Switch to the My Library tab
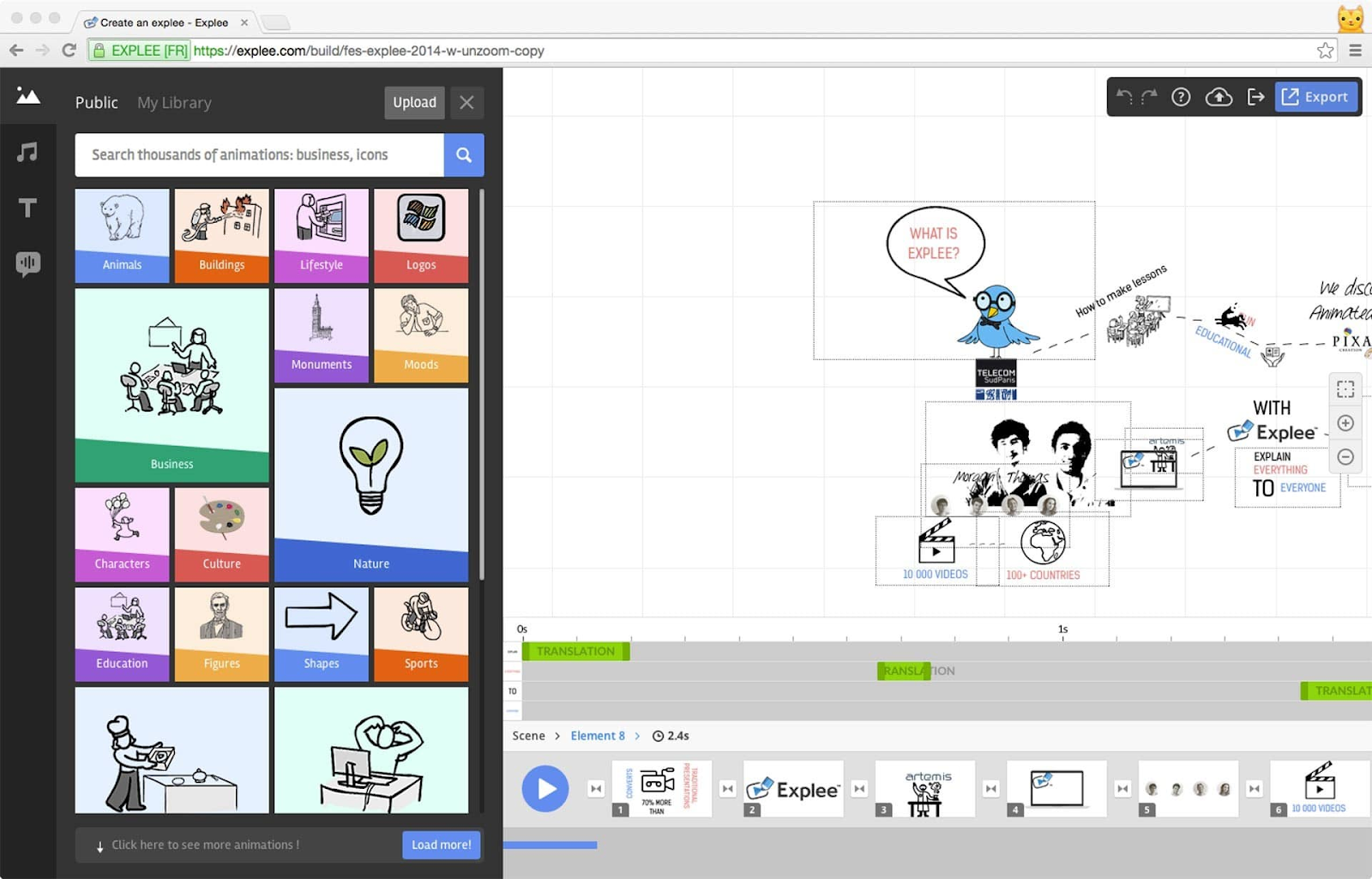Screen dimensions: 1372x879 pos(174,103)
